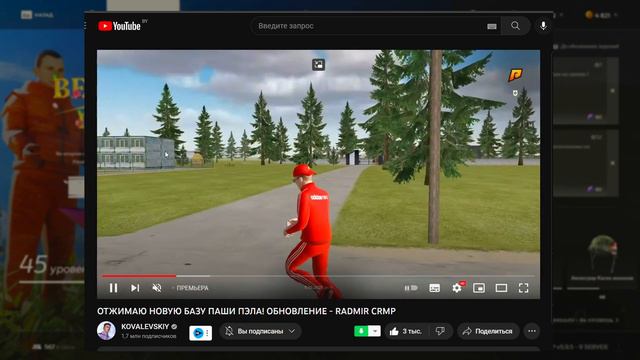Click the green download button
Image resolution: width=640 pixels, height=360 pixels.
(x=361, y=331)
